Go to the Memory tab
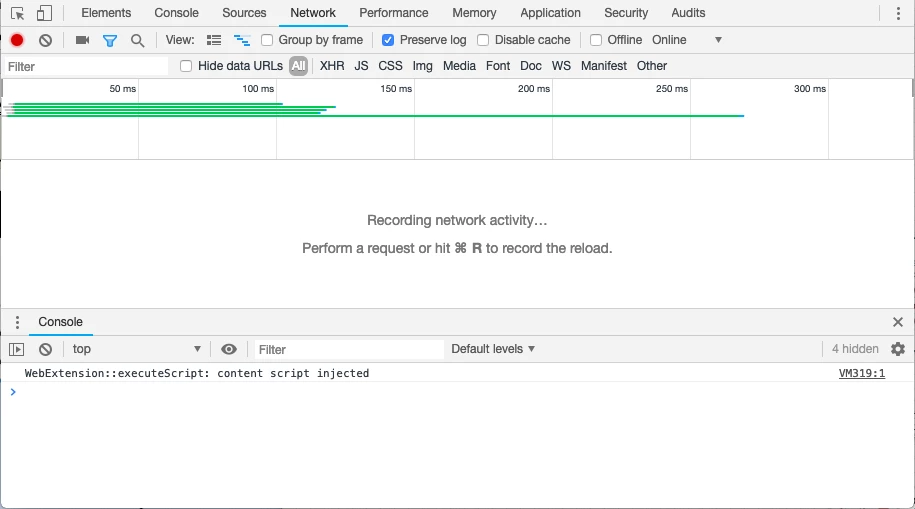 [474, 13]
